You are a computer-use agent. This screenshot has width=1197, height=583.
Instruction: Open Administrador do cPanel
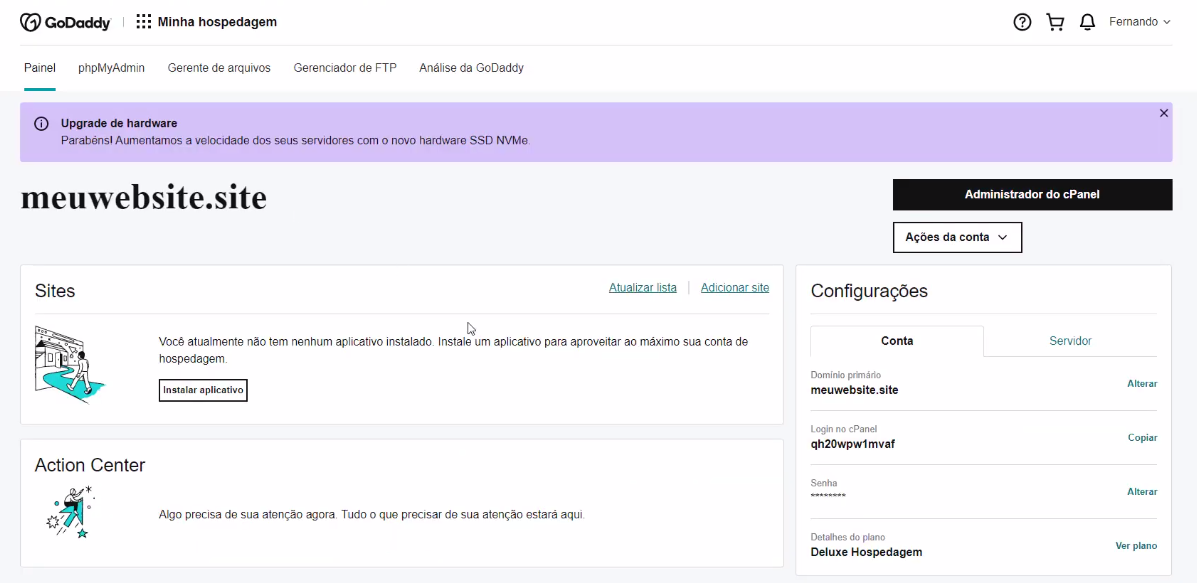1032,195
